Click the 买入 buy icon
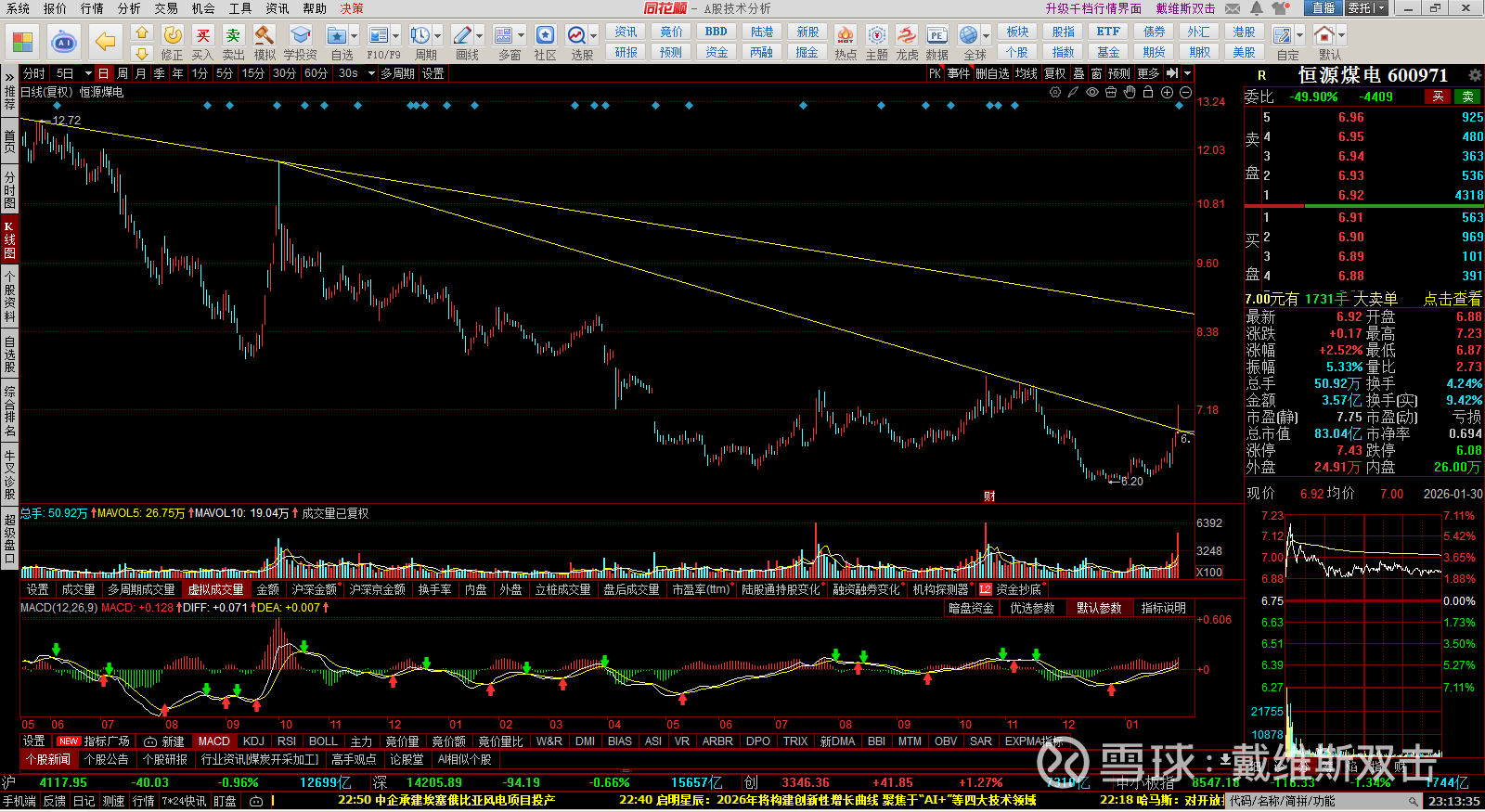This screenshot has height=812, width=1485. tap(202, 35)
